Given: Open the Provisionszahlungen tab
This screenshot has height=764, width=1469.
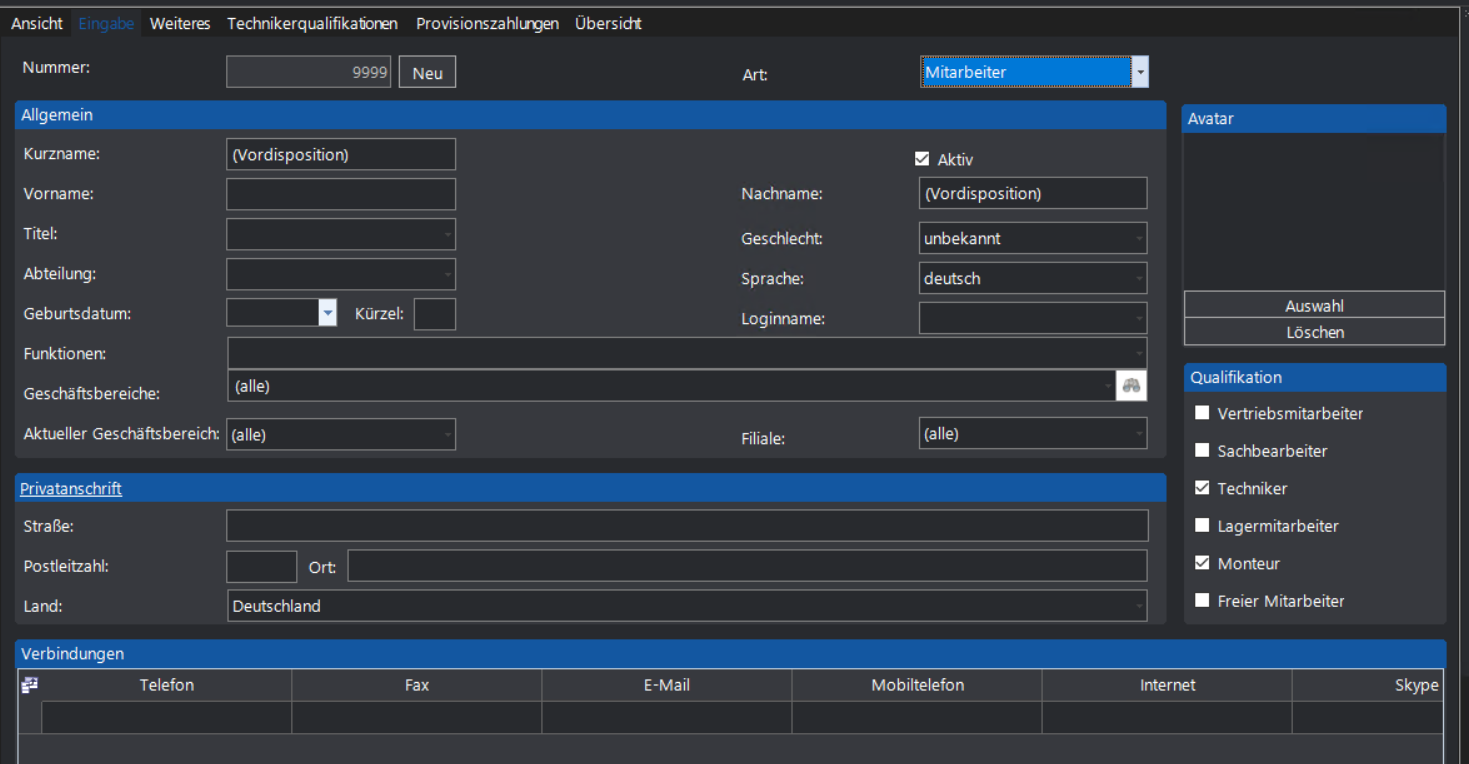Looking at the screenshot, I should click(x=487, y=23).
